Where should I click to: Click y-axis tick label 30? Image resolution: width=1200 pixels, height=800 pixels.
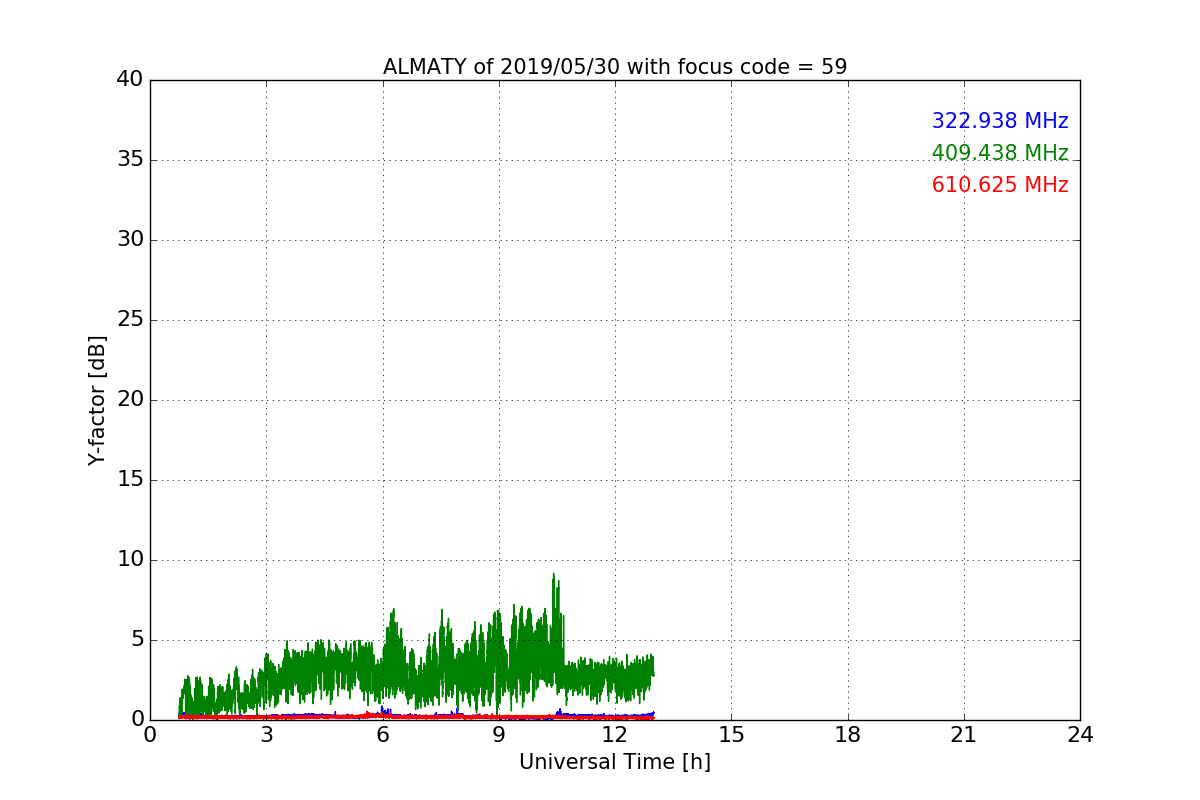point(129,240)
